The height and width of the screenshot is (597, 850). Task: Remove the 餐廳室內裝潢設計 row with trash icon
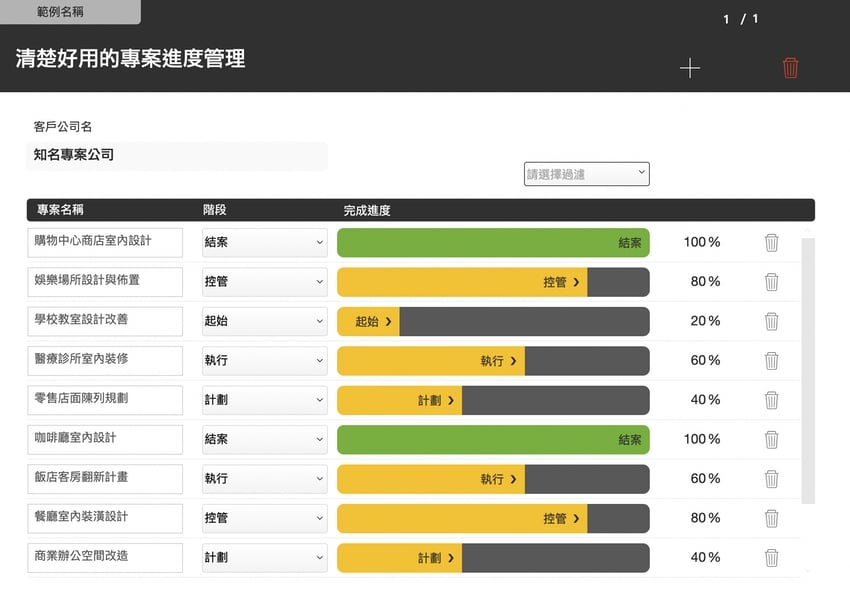[771, 518]
